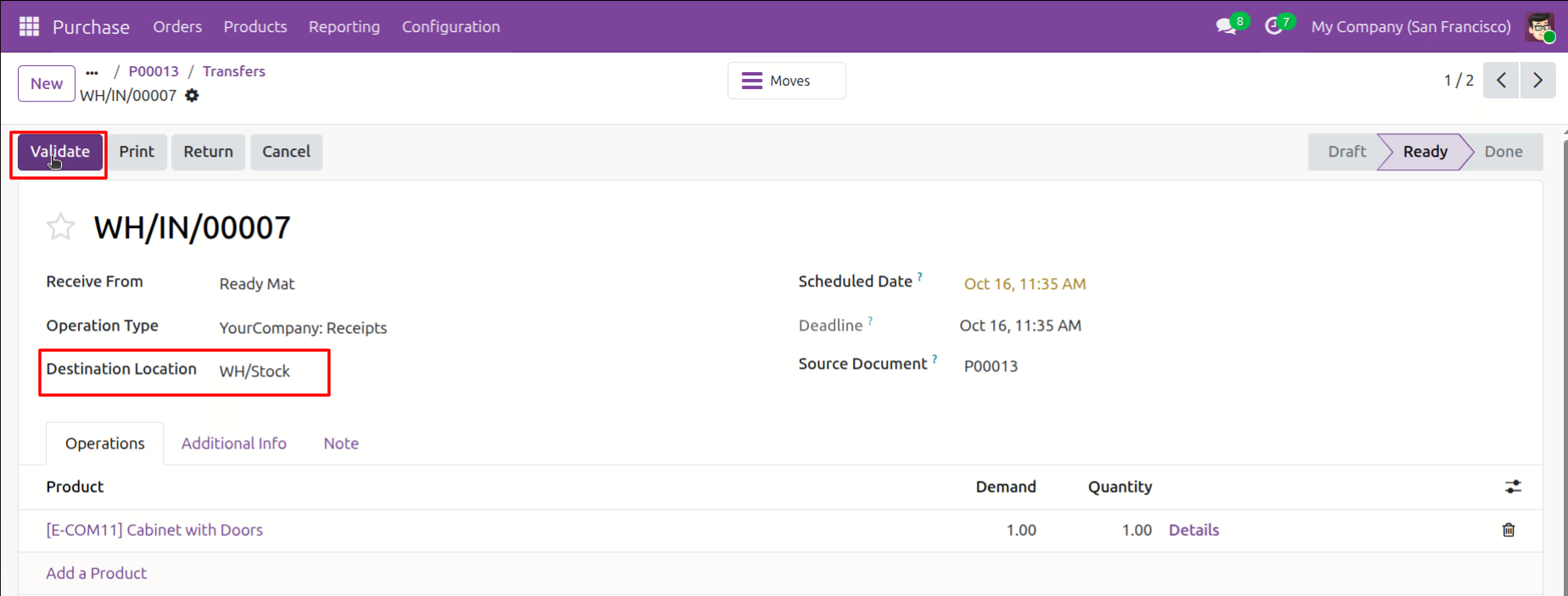Click the Demand column header

coord(1006,487)
